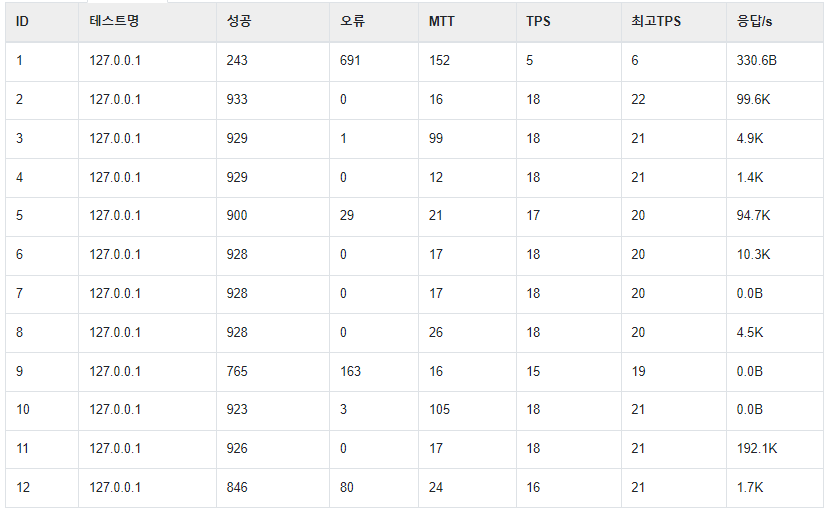Select test row with ID 12
Image resolution: width=831 pixels, height=511 pixels.
pos(414,488)
